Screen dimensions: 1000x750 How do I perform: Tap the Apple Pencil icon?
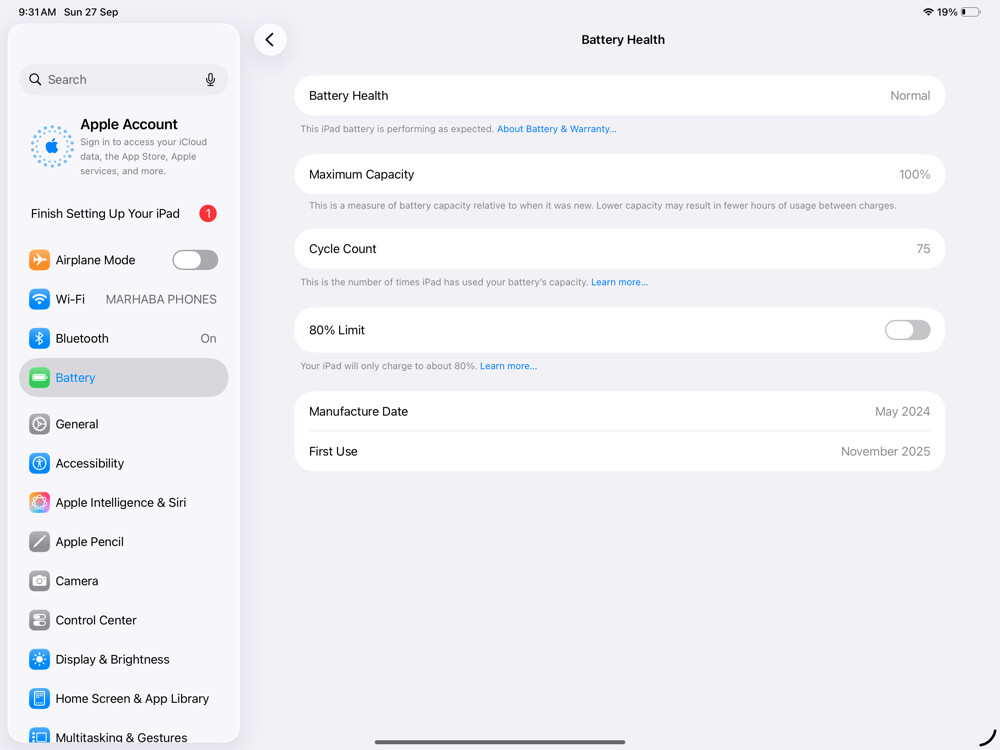coord(39,541)
